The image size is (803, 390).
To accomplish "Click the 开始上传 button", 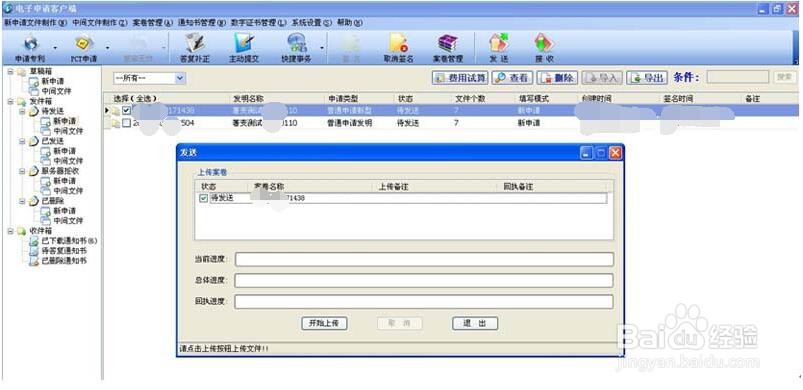I will coord(325,323).
